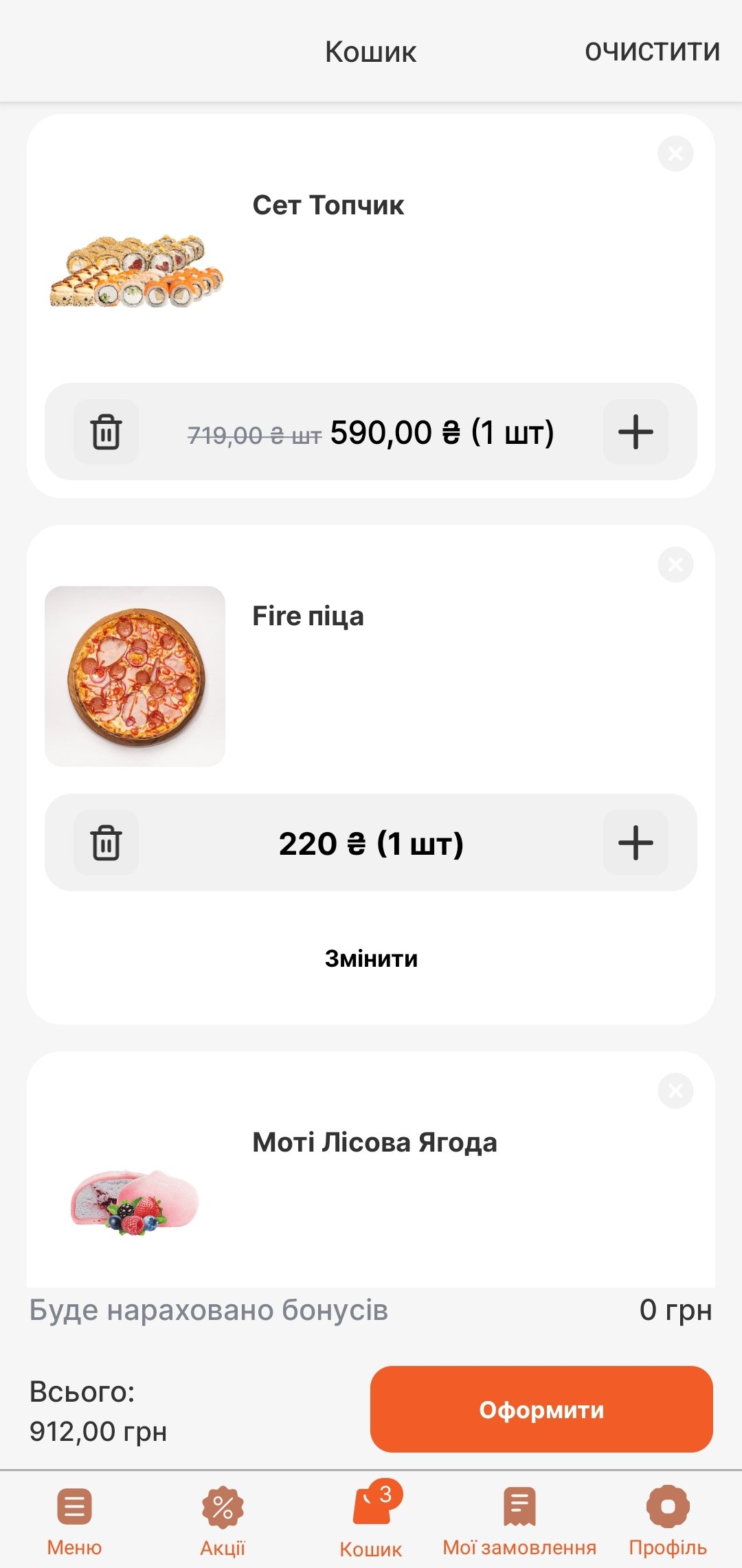This screenshot has height=1568, width=742.
Task: Open the Моті Лісова Ягода title
Action: click(x=374, y=1143)
